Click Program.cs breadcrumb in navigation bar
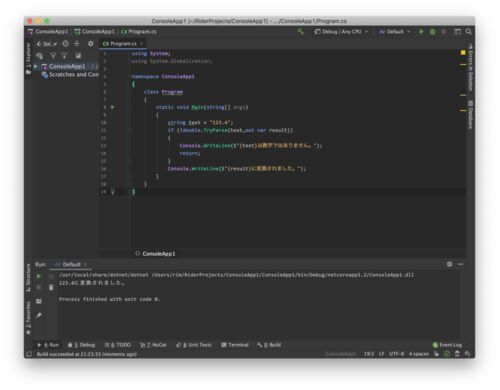The width and height of the screenshot is (500, 390). coord(139,32)
